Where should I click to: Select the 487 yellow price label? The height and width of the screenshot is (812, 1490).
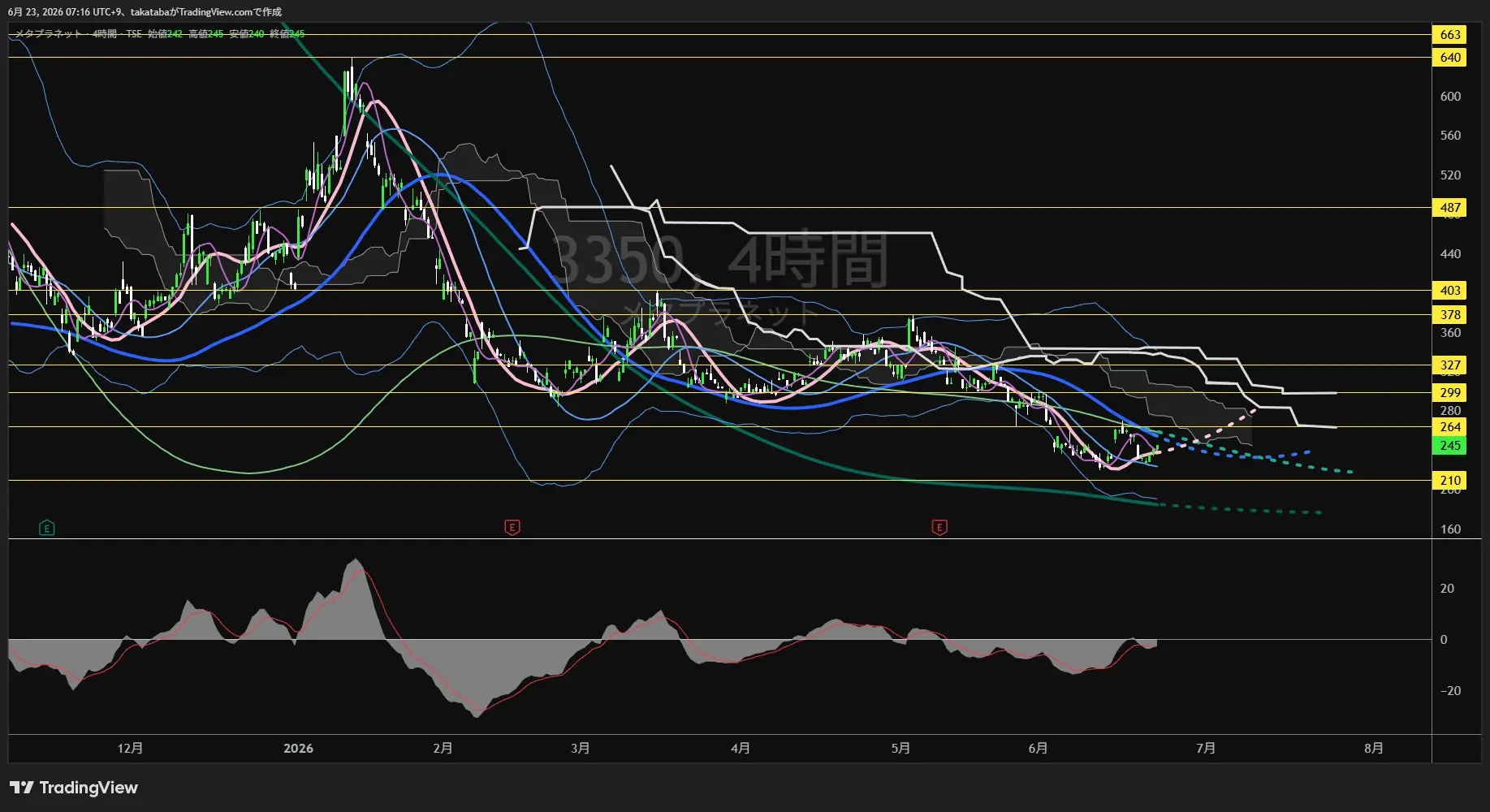click(1450, 207)
